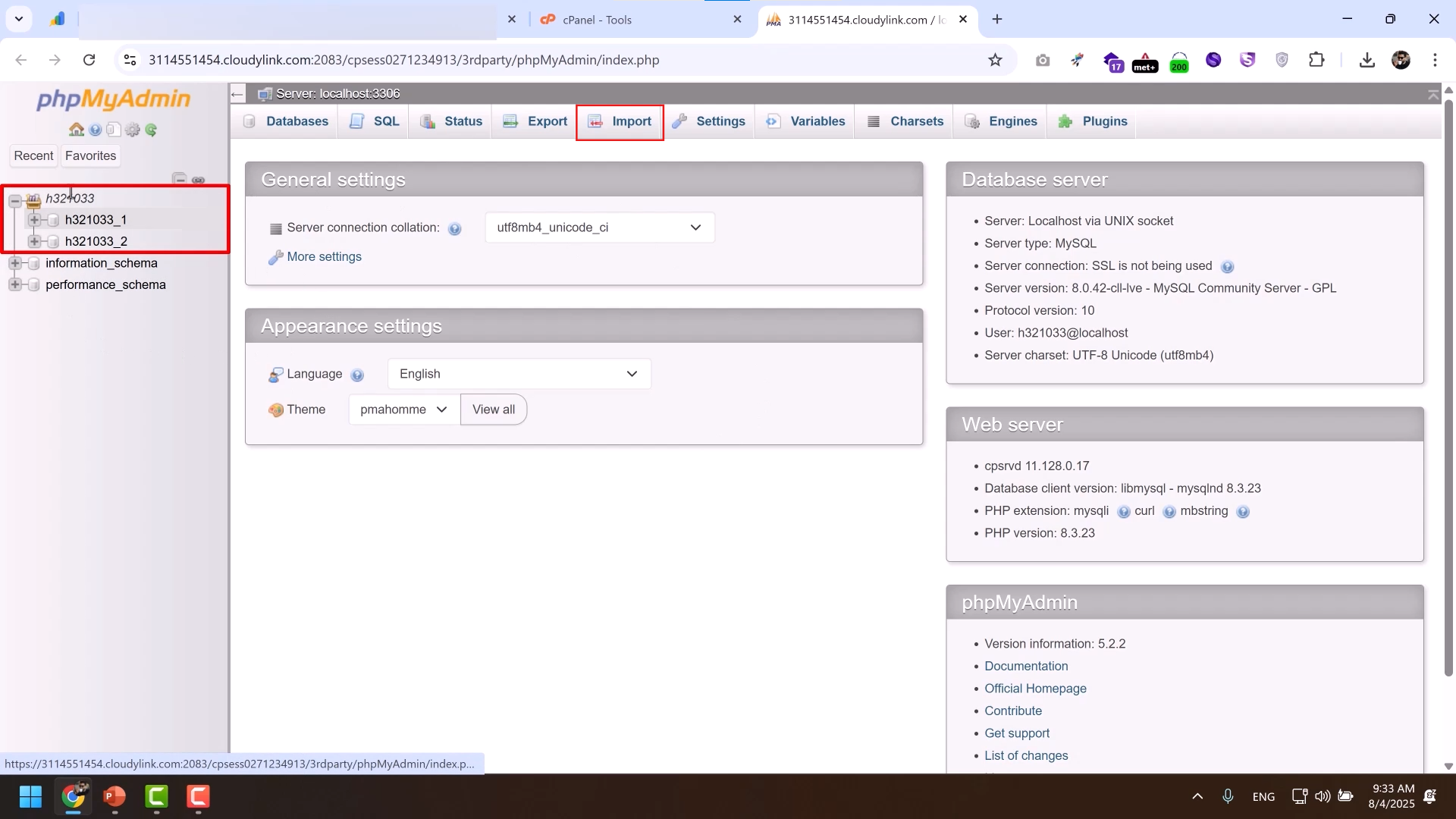Click the page vertical scrollbar
Viewport: 1456px width, 819px height.
pos(1448,387)
